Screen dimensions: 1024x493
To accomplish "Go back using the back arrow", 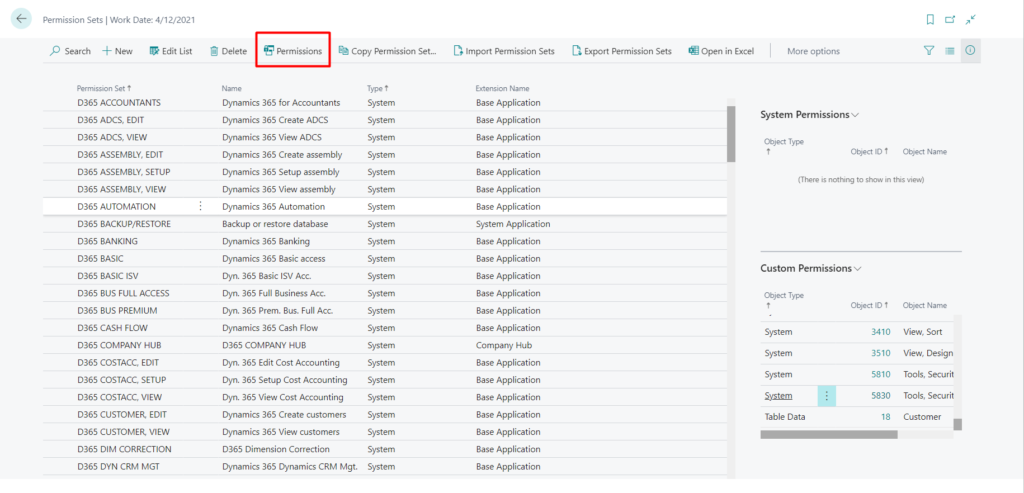I will [x=22, y=18].
